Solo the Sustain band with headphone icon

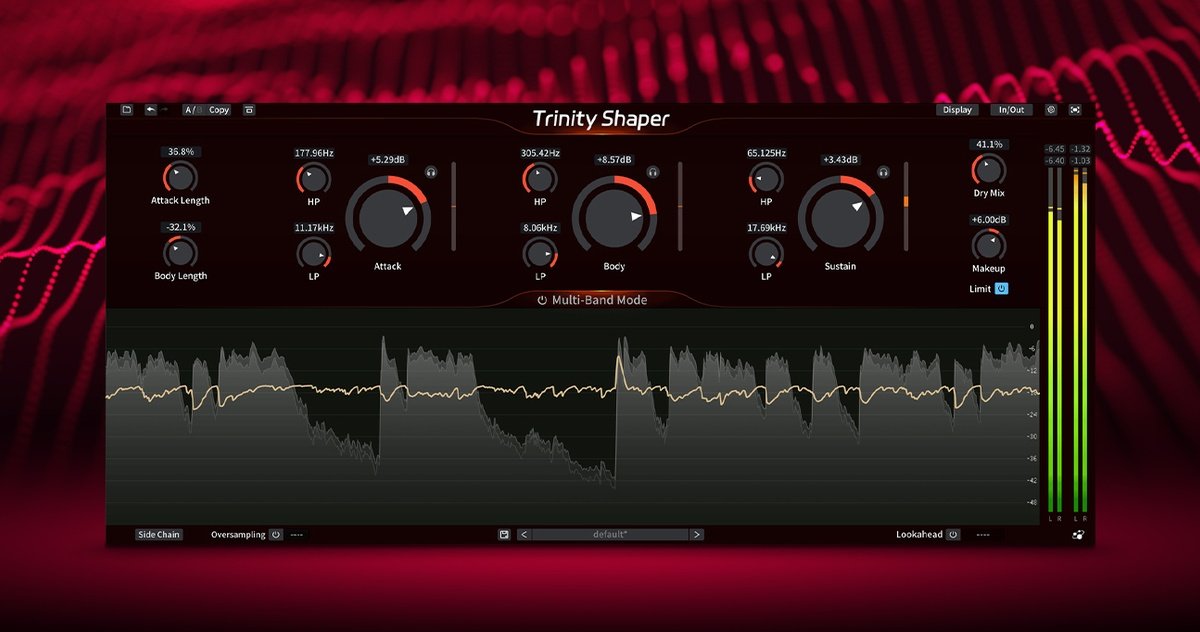click(883, 172)
